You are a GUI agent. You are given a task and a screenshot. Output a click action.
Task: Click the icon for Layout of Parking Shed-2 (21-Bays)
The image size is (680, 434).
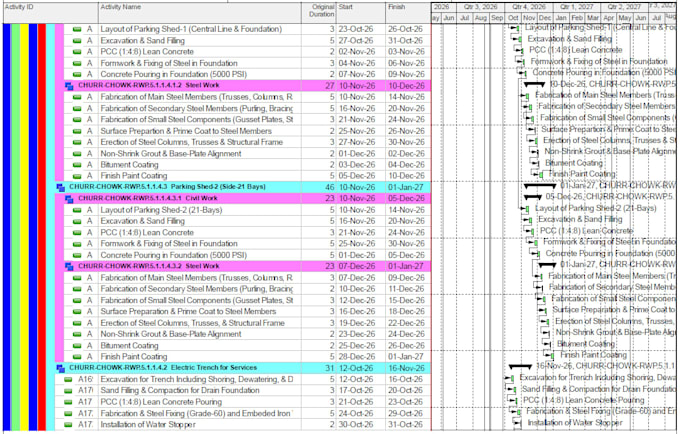[x=77, y=210]
